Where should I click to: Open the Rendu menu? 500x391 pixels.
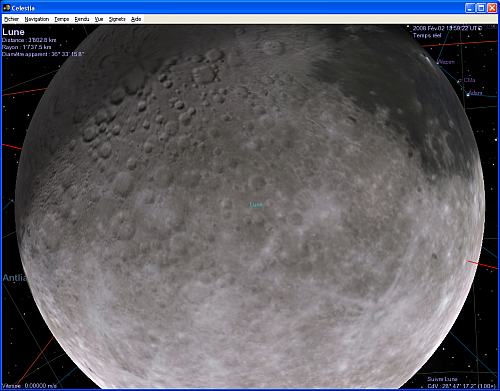[x=82, y=19]
